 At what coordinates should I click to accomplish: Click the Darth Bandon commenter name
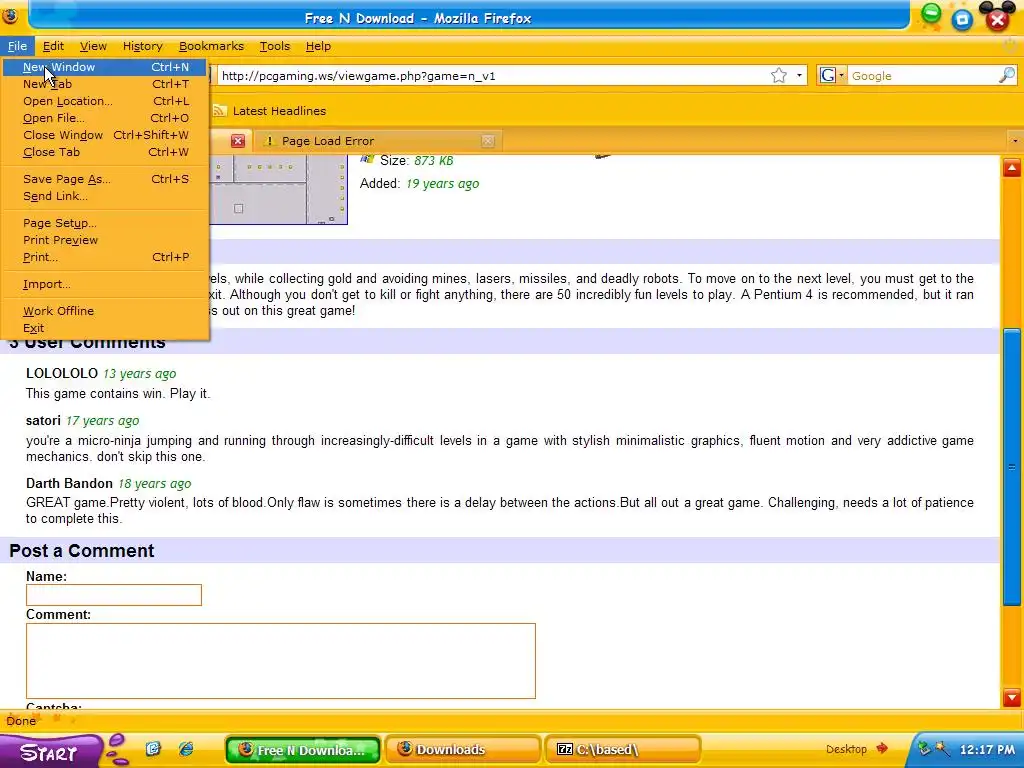pos(69,483)
